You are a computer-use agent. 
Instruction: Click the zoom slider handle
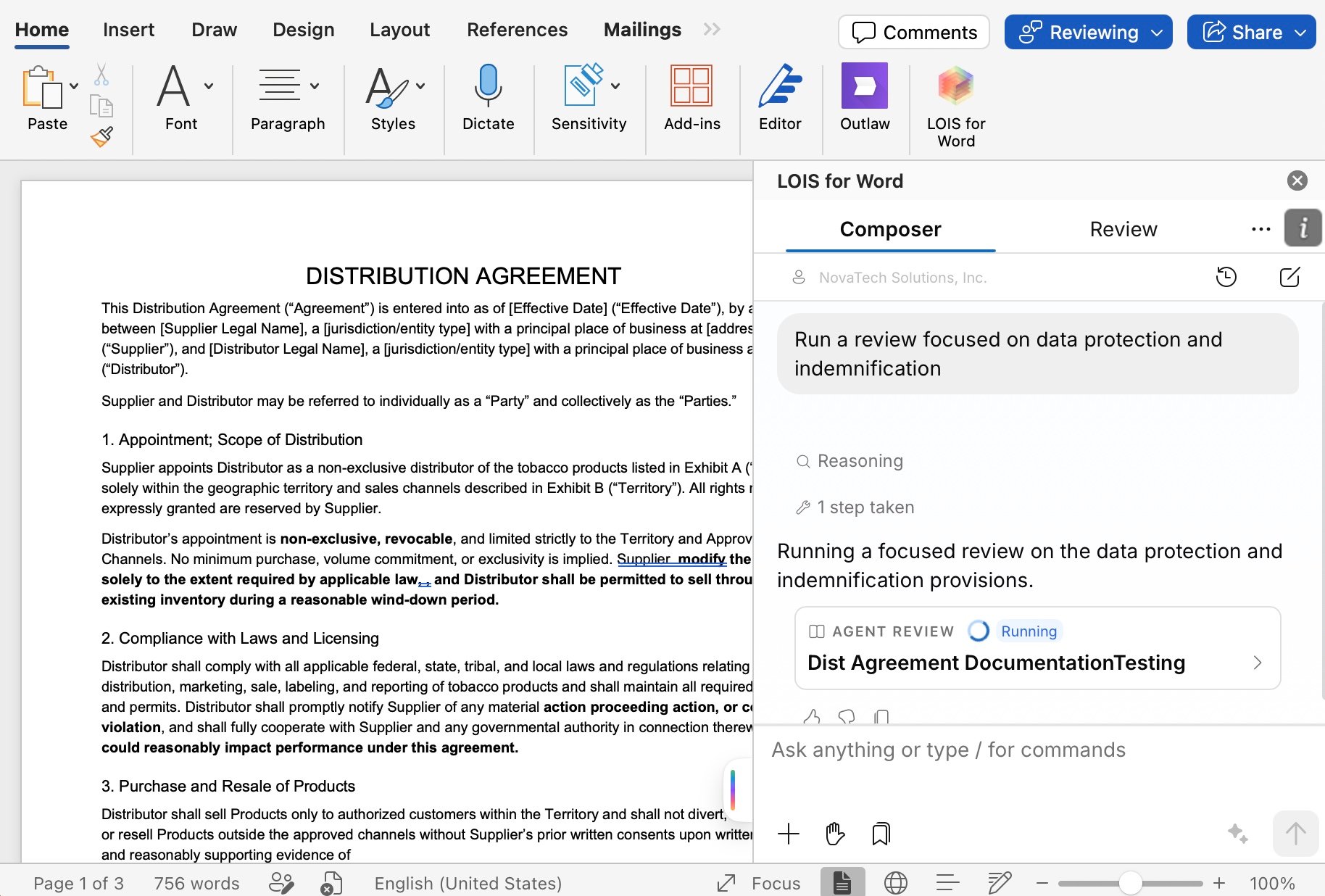click(1130, 883)
